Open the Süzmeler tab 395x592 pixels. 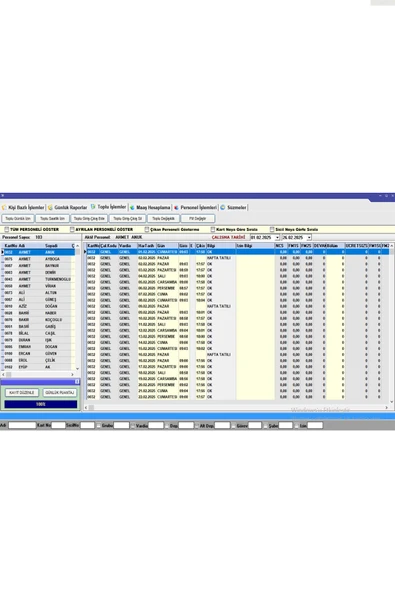pyautogui.click(x=233, y=207)
